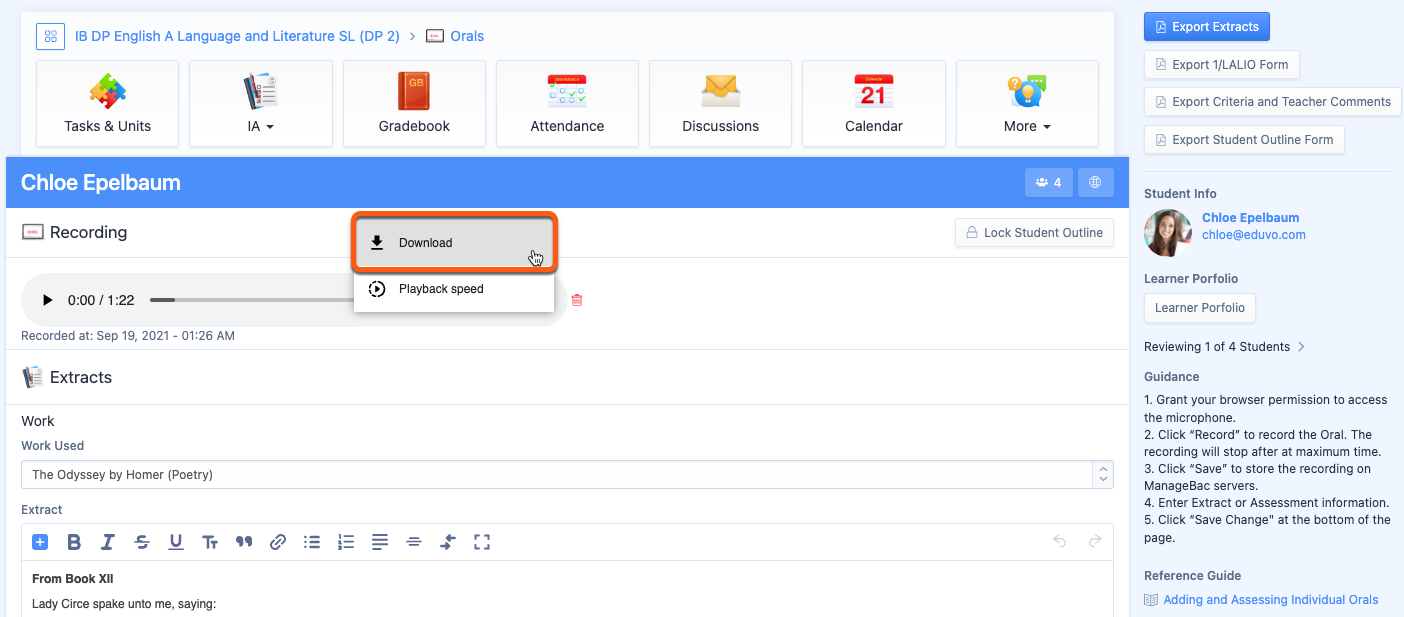Toggle italic formatting in the Extract editor
Screen dimensions: 1404x617
point(108,542)
